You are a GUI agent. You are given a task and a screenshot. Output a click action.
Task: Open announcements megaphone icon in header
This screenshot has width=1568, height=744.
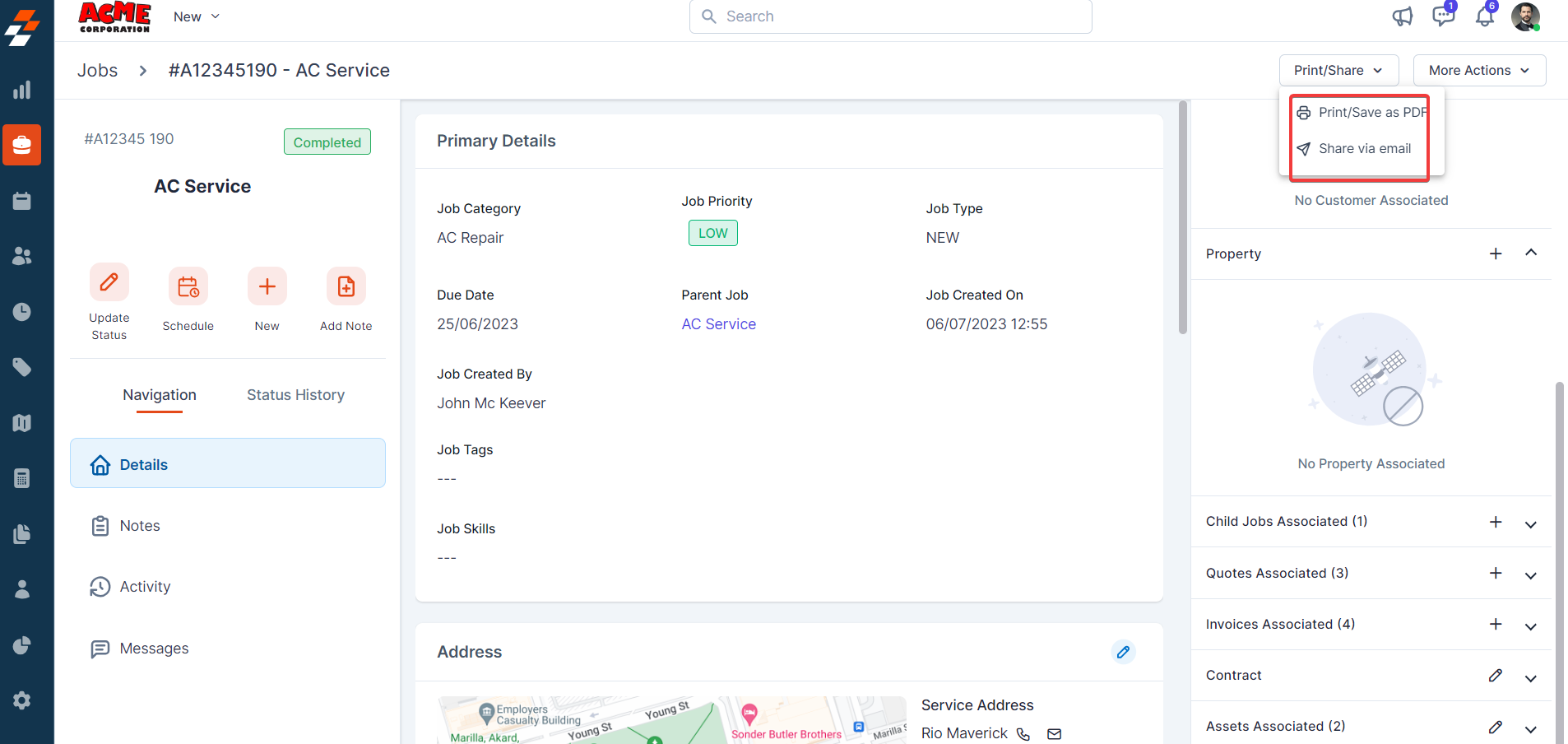pyautogui.click(x=1403, y=16)
